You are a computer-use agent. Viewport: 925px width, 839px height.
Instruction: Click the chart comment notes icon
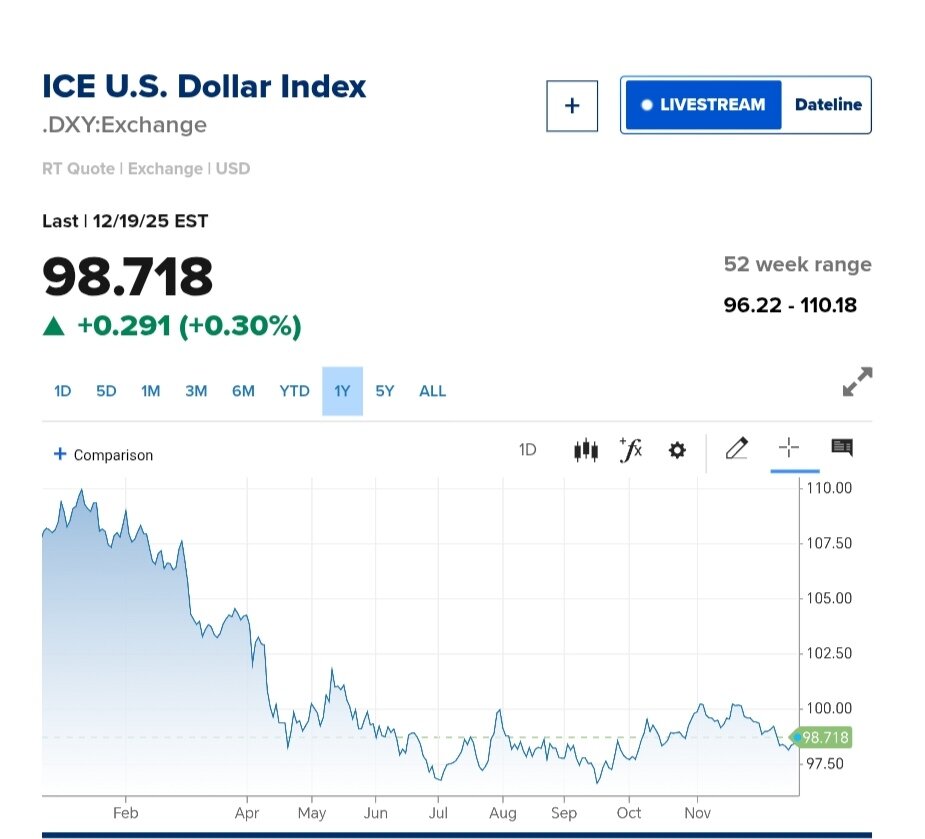(x=842, y=449)
